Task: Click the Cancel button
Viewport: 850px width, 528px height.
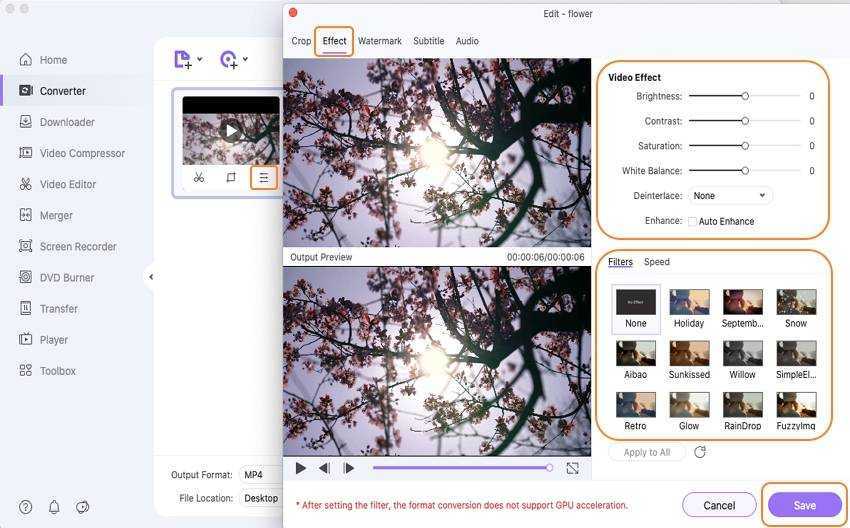Action: point(719,505)
